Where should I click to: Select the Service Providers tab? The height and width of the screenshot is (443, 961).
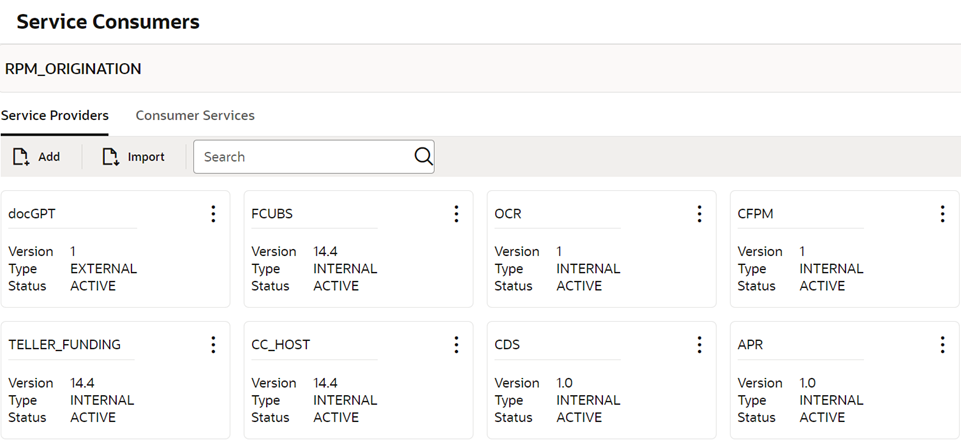click(x=55, y=116)
